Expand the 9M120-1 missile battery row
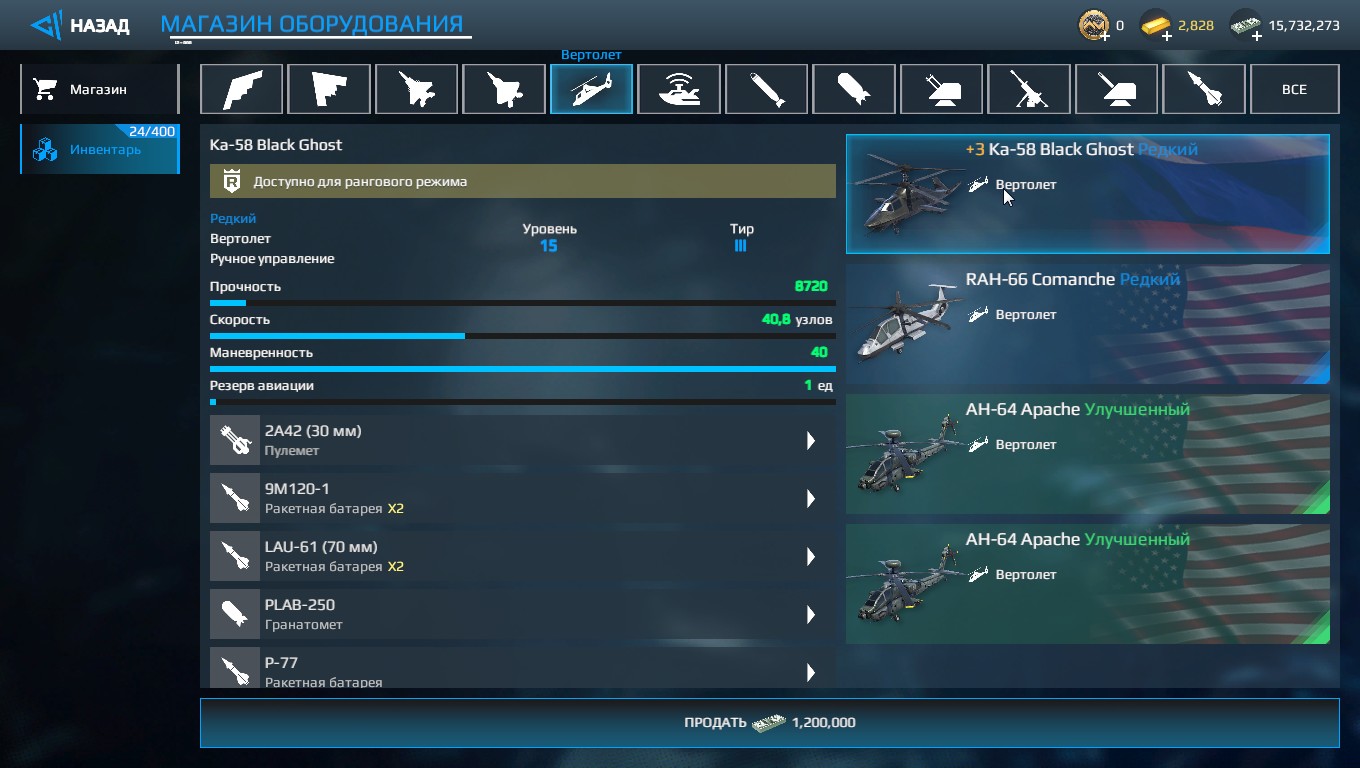 (523, 499)
